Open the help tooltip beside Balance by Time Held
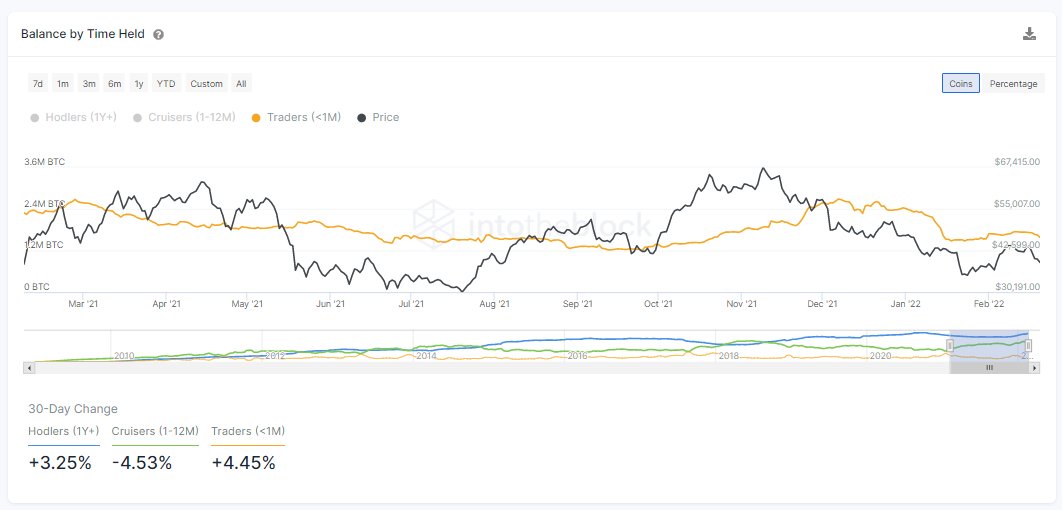 coord(158,35)
